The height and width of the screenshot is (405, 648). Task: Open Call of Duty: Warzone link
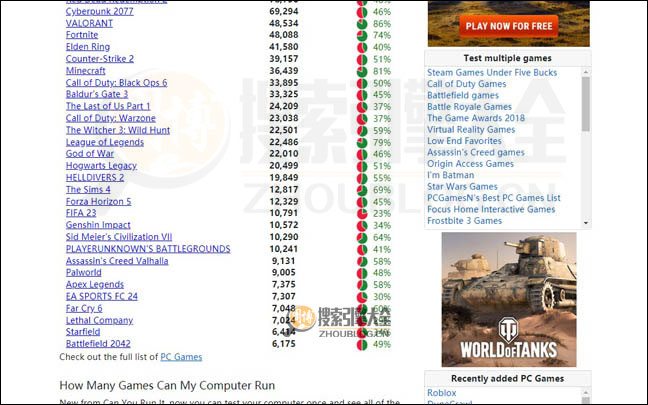pos(111,118)
